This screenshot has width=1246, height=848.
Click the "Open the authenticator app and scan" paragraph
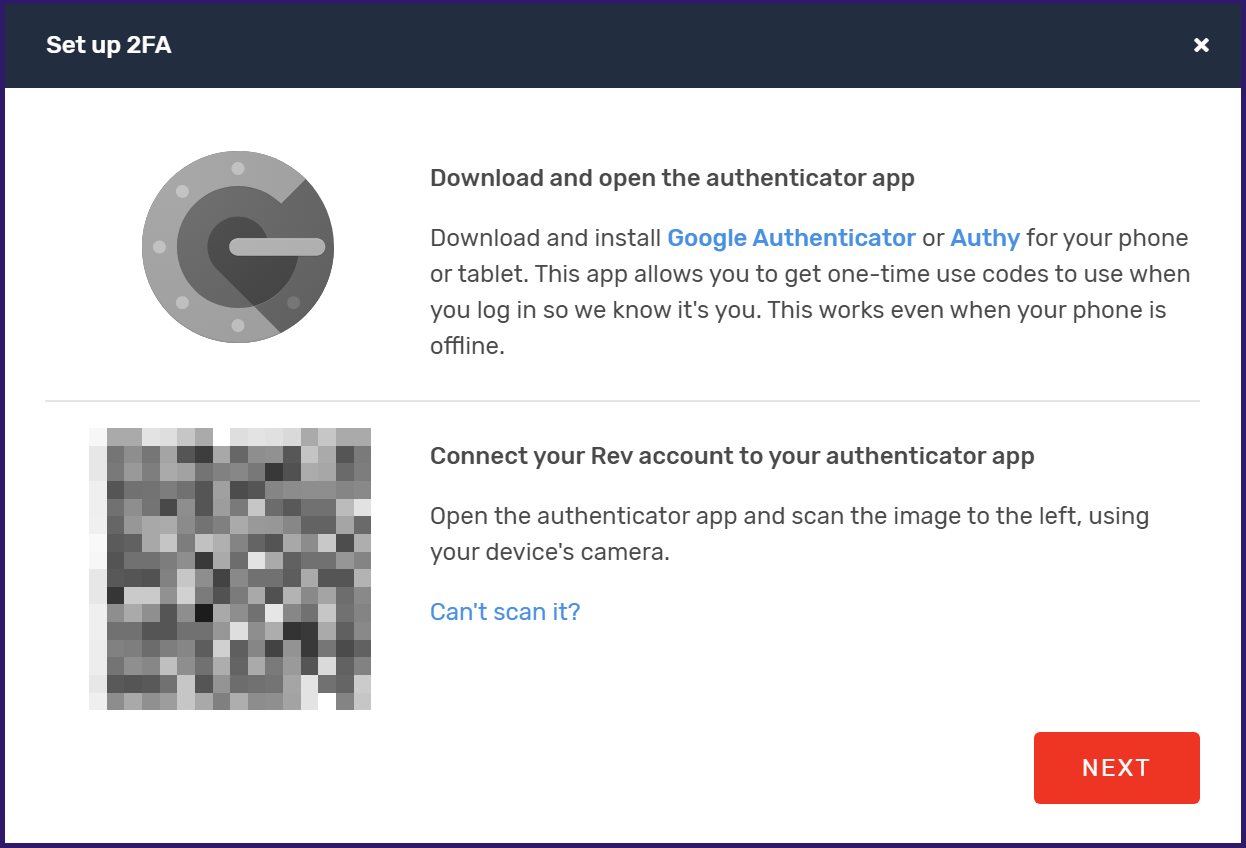click(x=789, y=533)
